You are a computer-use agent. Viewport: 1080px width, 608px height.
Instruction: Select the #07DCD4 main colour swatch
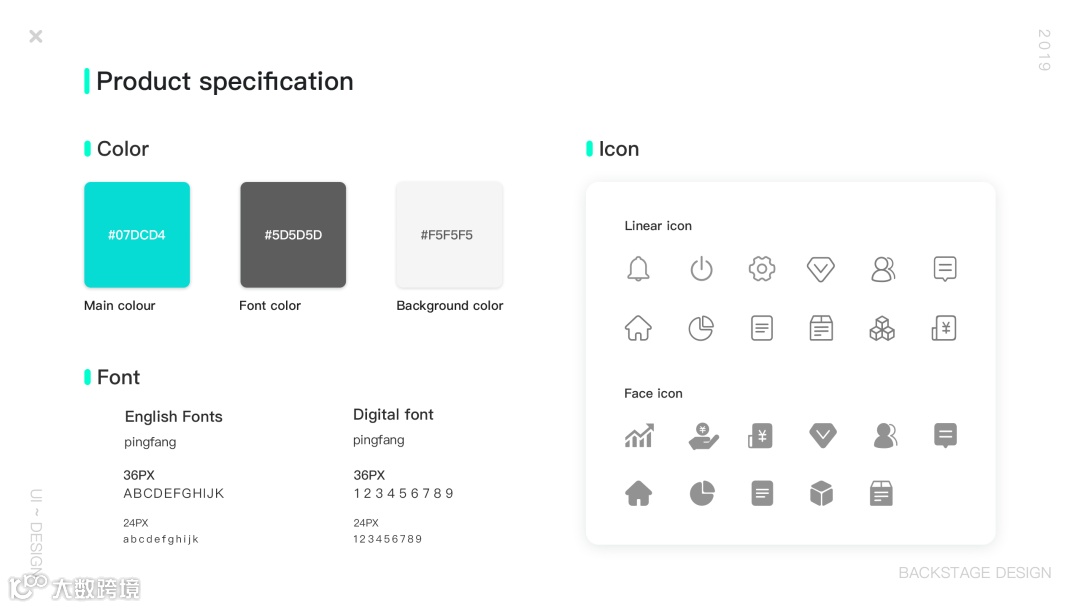[137, 235]
